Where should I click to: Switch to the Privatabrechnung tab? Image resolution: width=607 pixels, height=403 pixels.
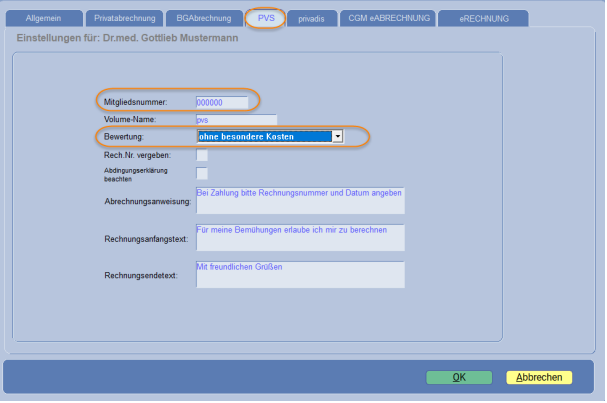(x=122, y=18)
